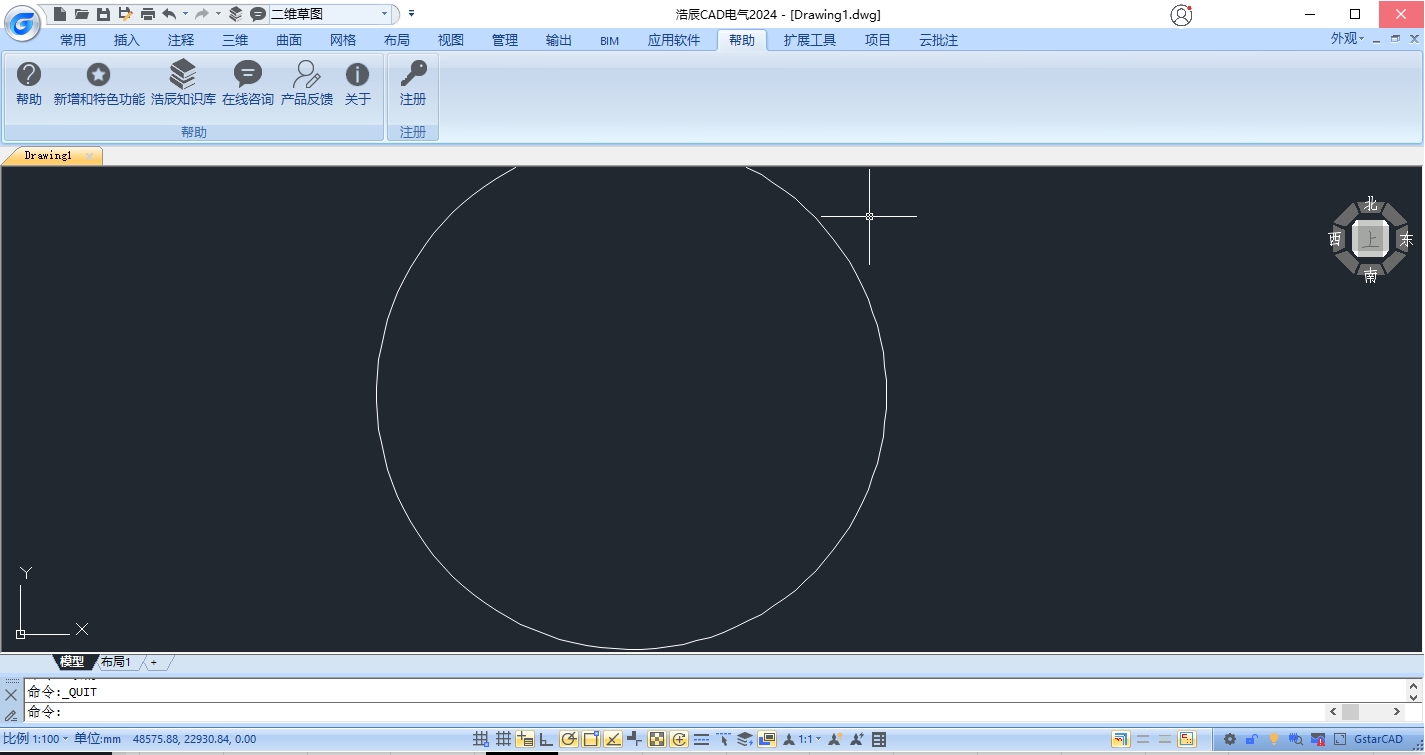The height and width of the screenshot is (755, 1425).
Task: Click the light bulb icon in status bar
Action: click(x=1274, y=739)
